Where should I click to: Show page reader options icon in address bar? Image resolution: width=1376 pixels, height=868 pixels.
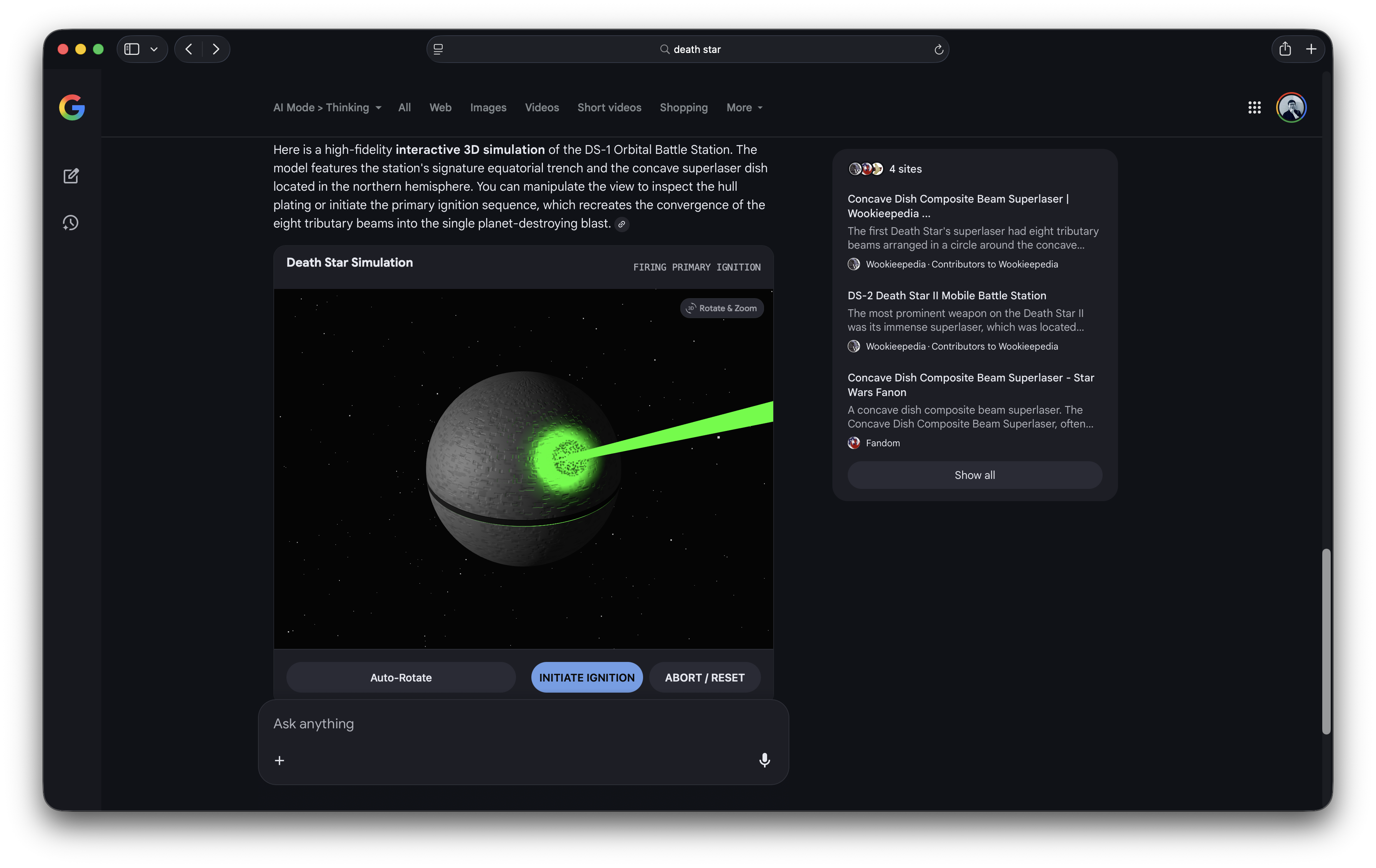tap(438, 49)
